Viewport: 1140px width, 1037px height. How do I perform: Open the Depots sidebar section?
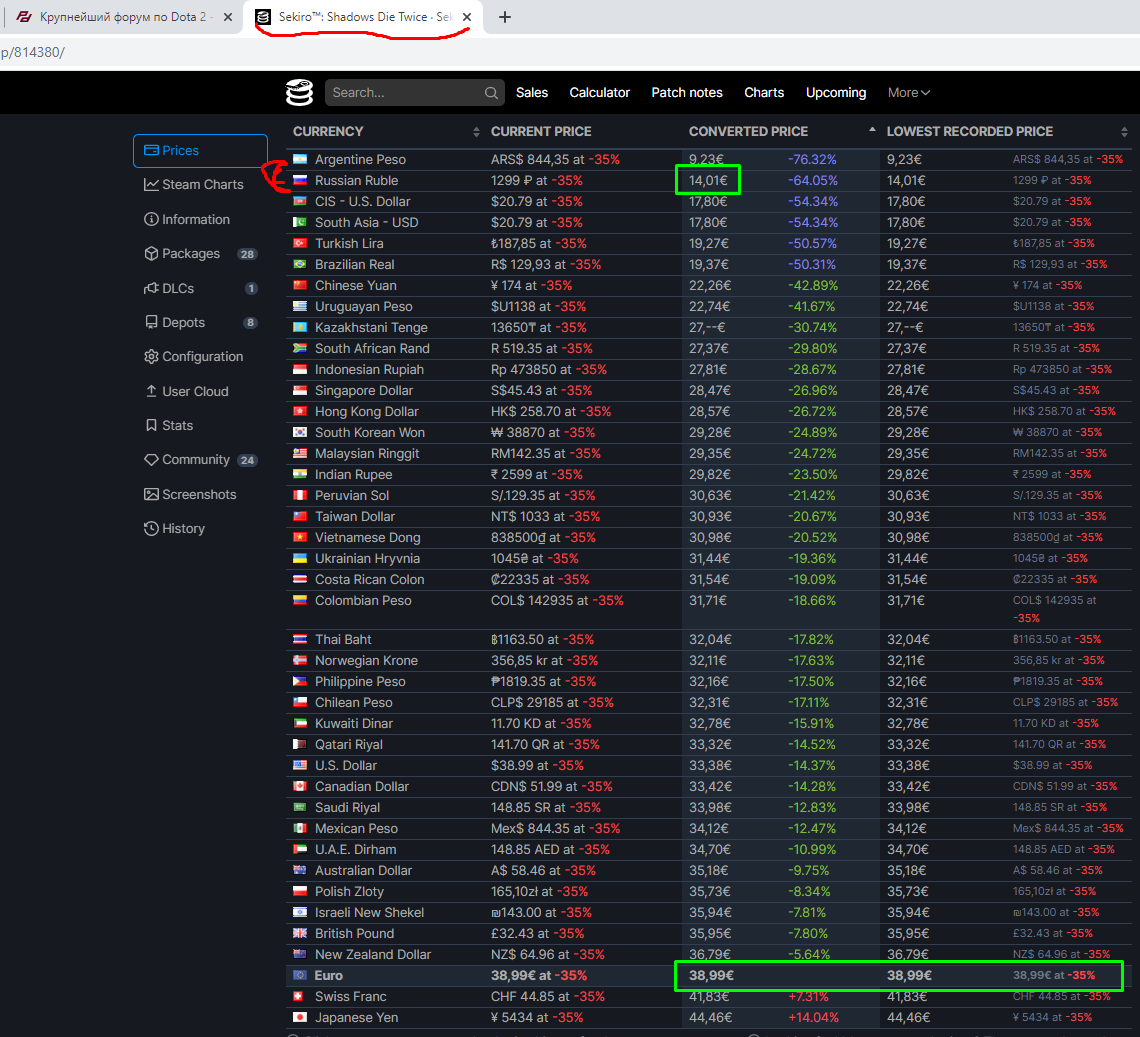point(183,323)
